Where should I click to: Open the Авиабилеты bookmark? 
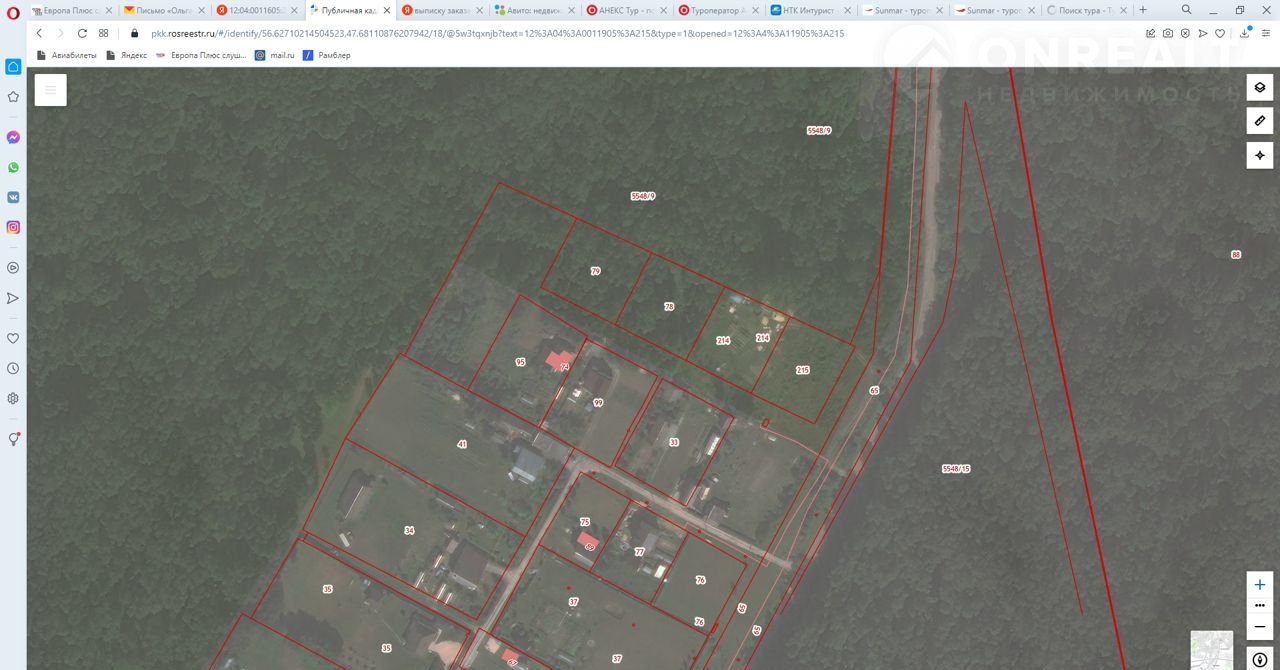(67, 55)
